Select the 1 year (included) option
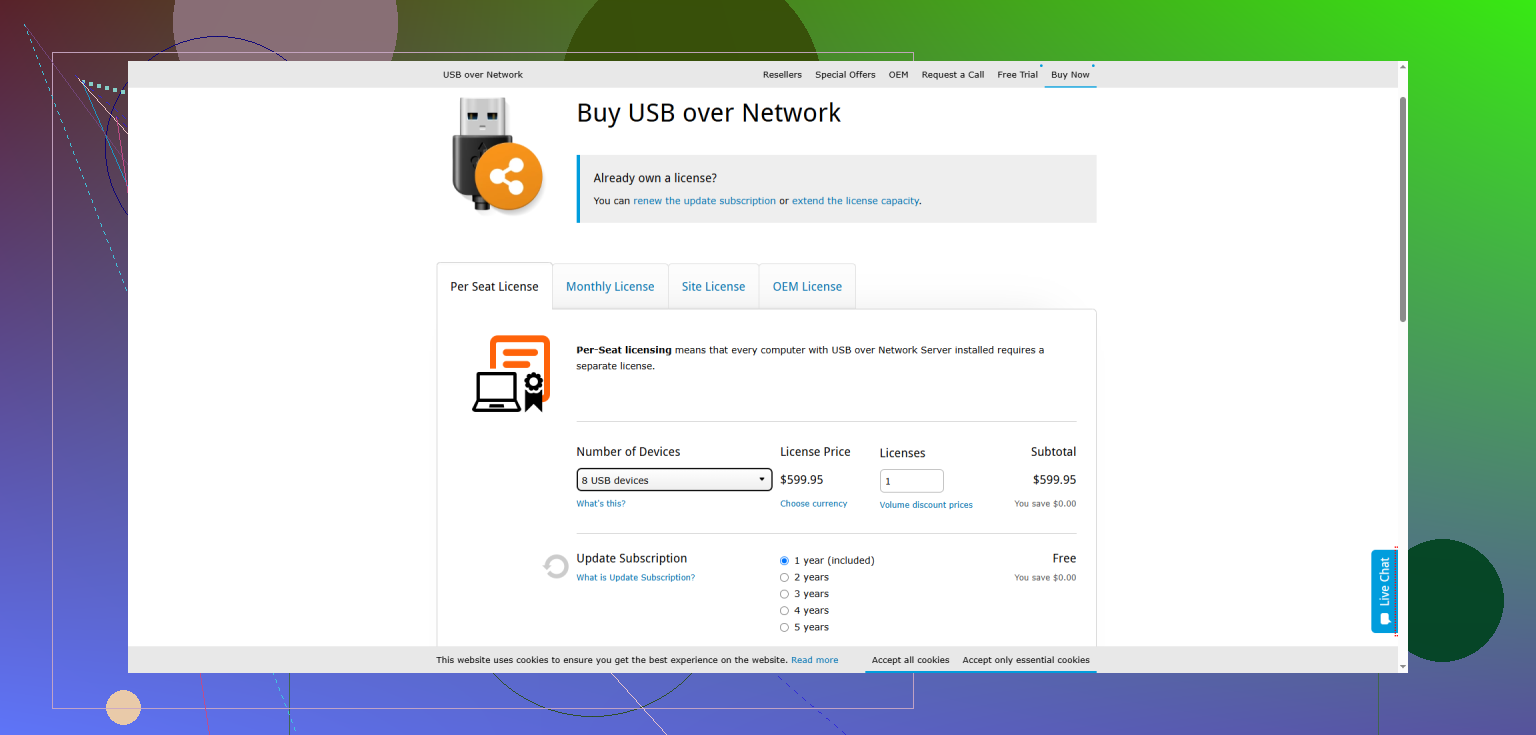This screenshot has height=735, width=1536. pyautogui.click(x=784, y=561)
